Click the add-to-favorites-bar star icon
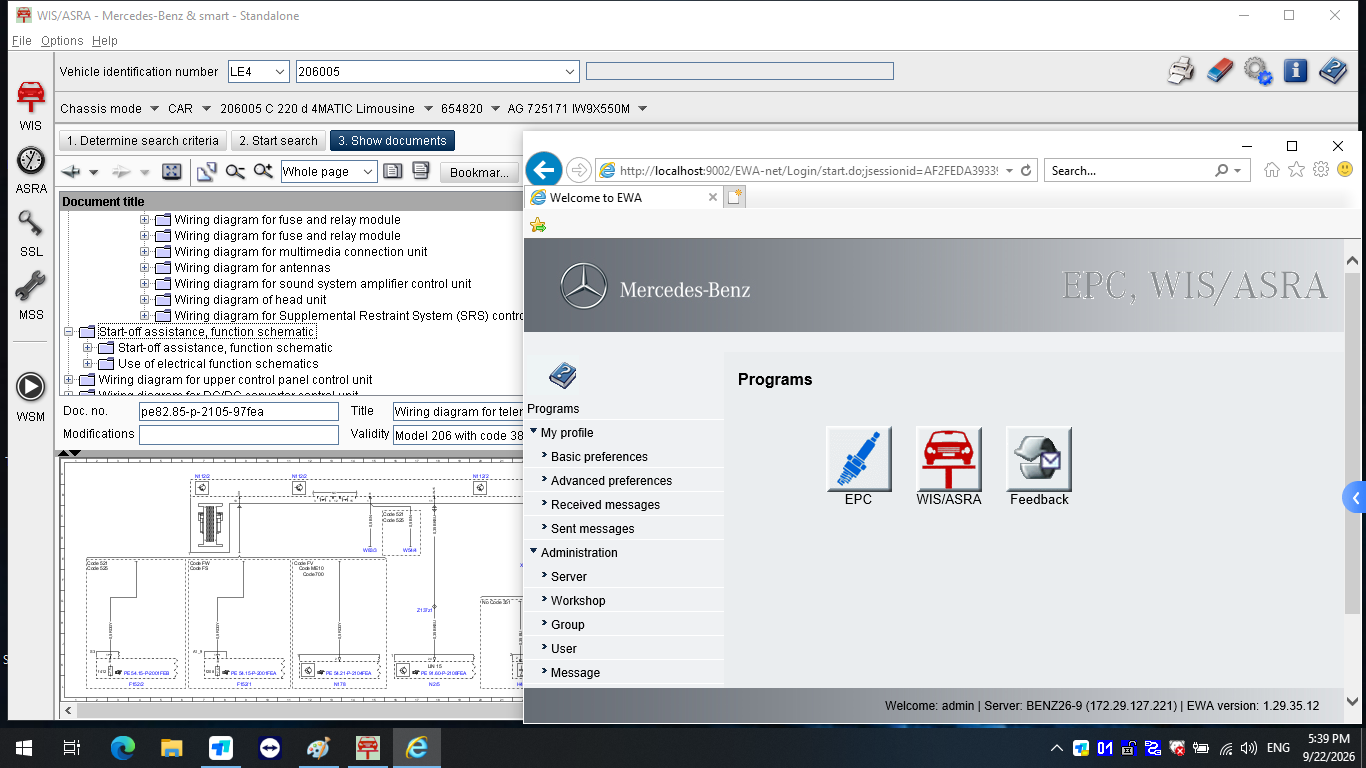This screenshot has height=768, width=1366. (538, 225)
